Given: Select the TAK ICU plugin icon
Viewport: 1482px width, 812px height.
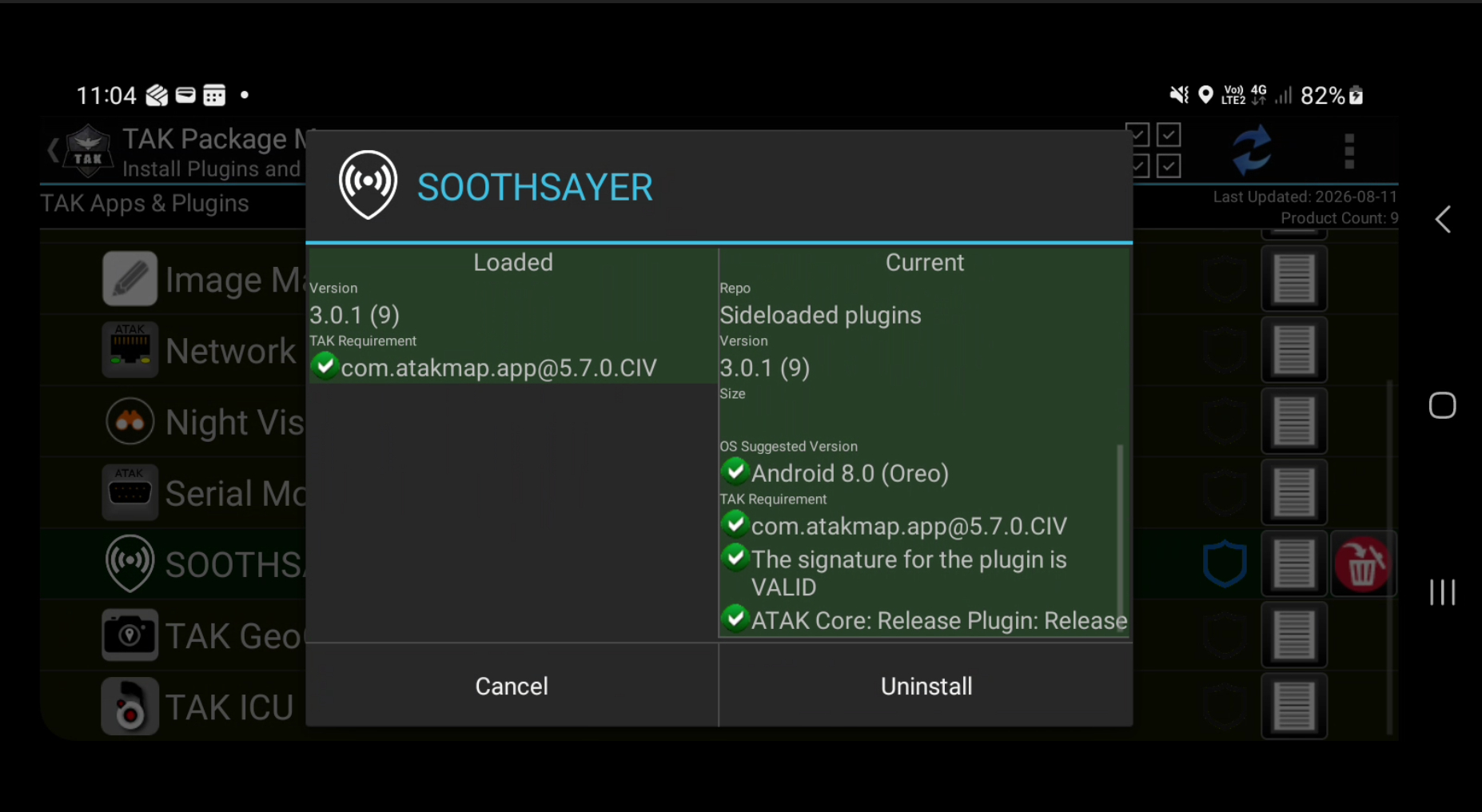Looking at the screenshot, I should point(129,707).
